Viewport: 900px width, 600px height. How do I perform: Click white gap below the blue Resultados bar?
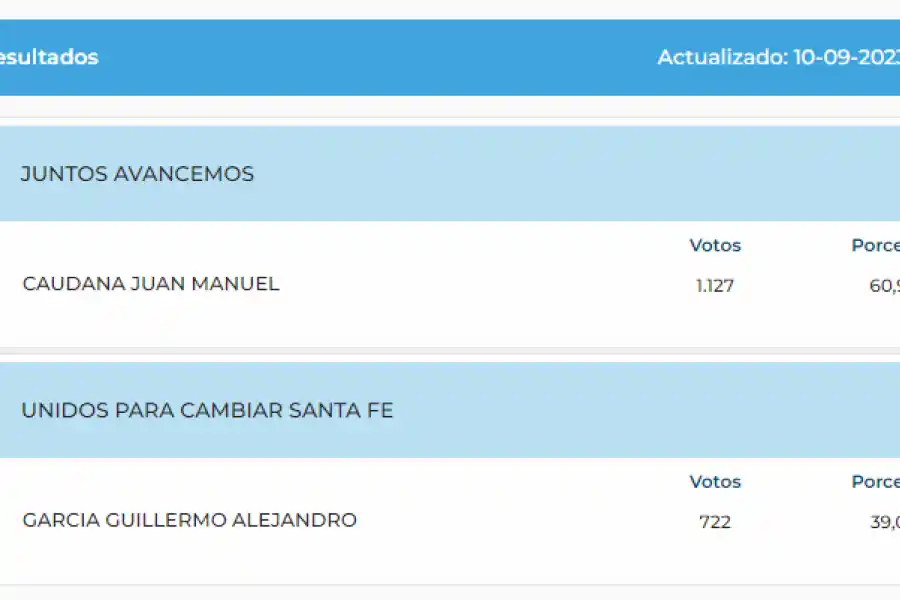450,106
